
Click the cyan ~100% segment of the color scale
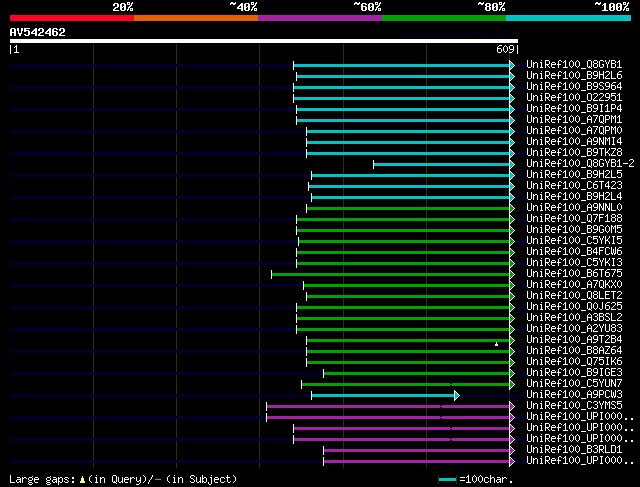(x=569, y=18)
